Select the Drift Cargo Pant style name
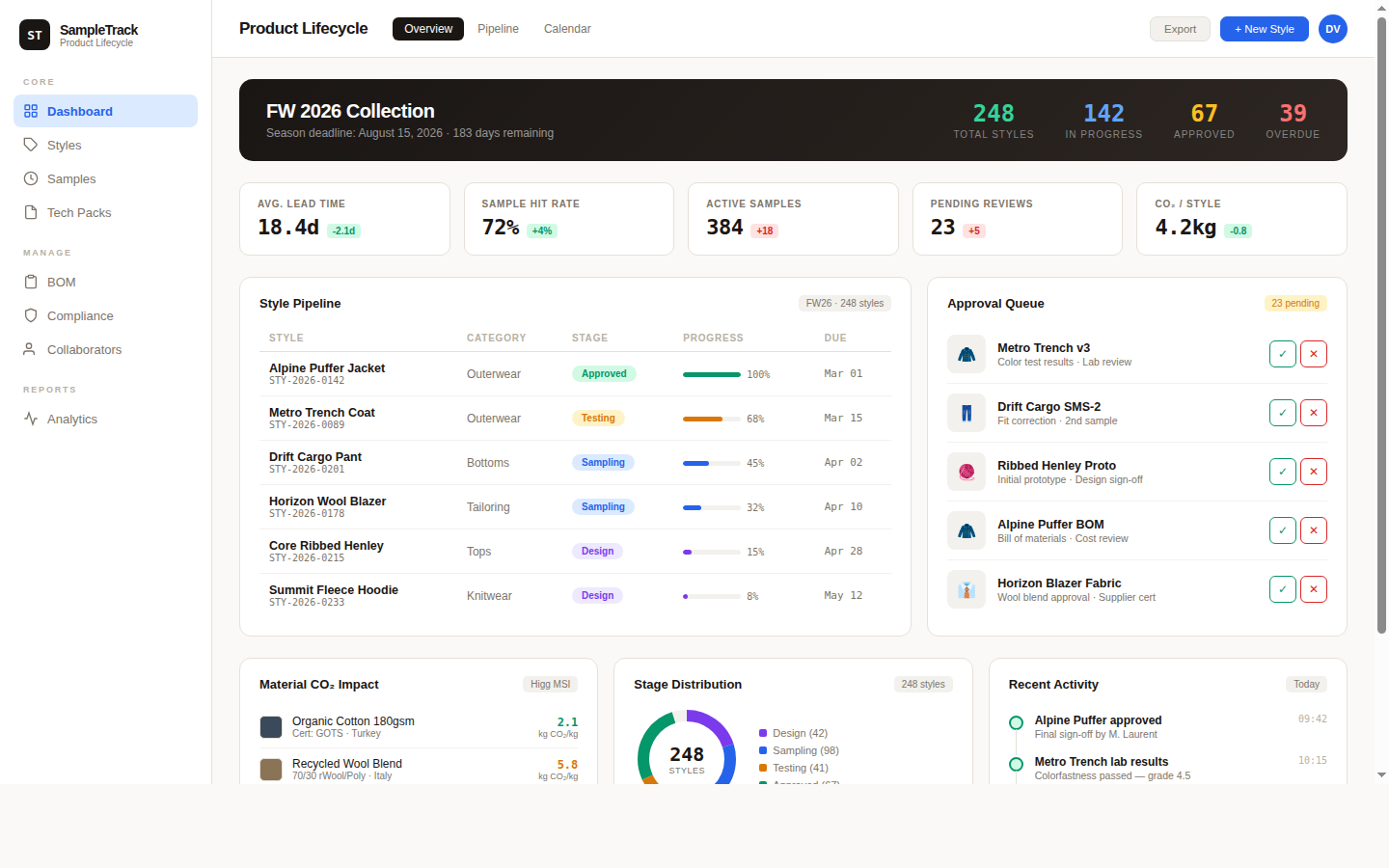1389x868 pixels. coord(315,457)
